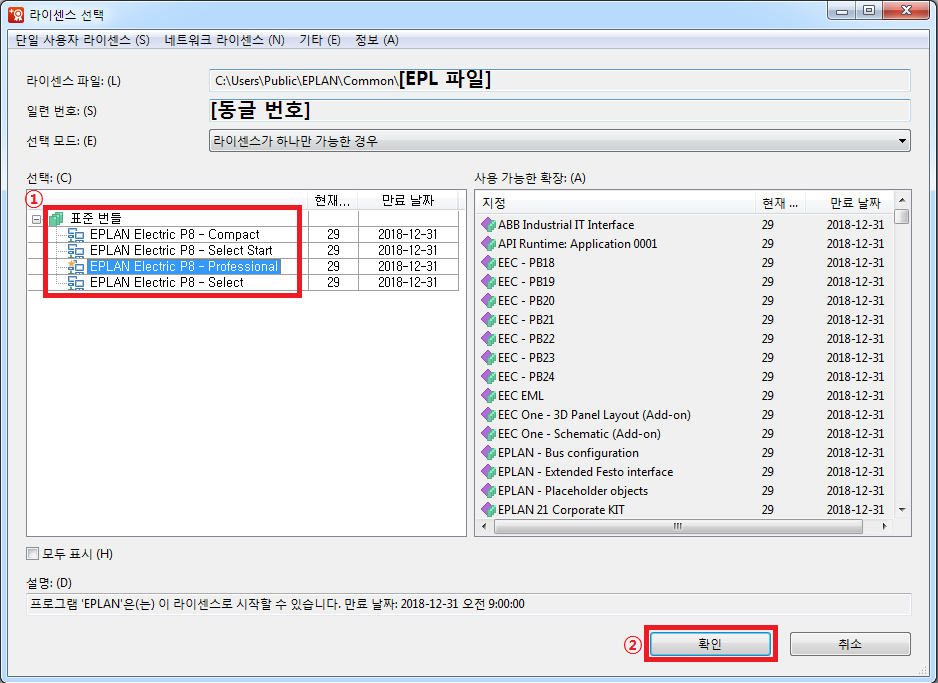Click the 라이센스 선택 title bar app icon
Viewport: 938px width, 683px height.
17,14
